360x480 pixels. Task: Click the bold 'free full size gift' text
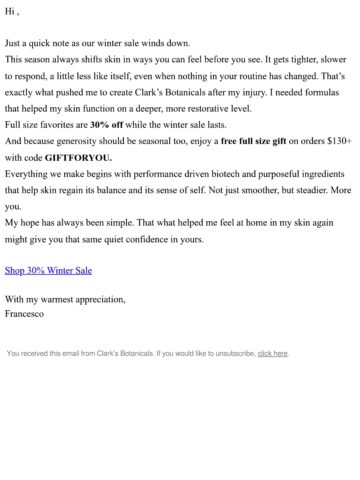253,141
